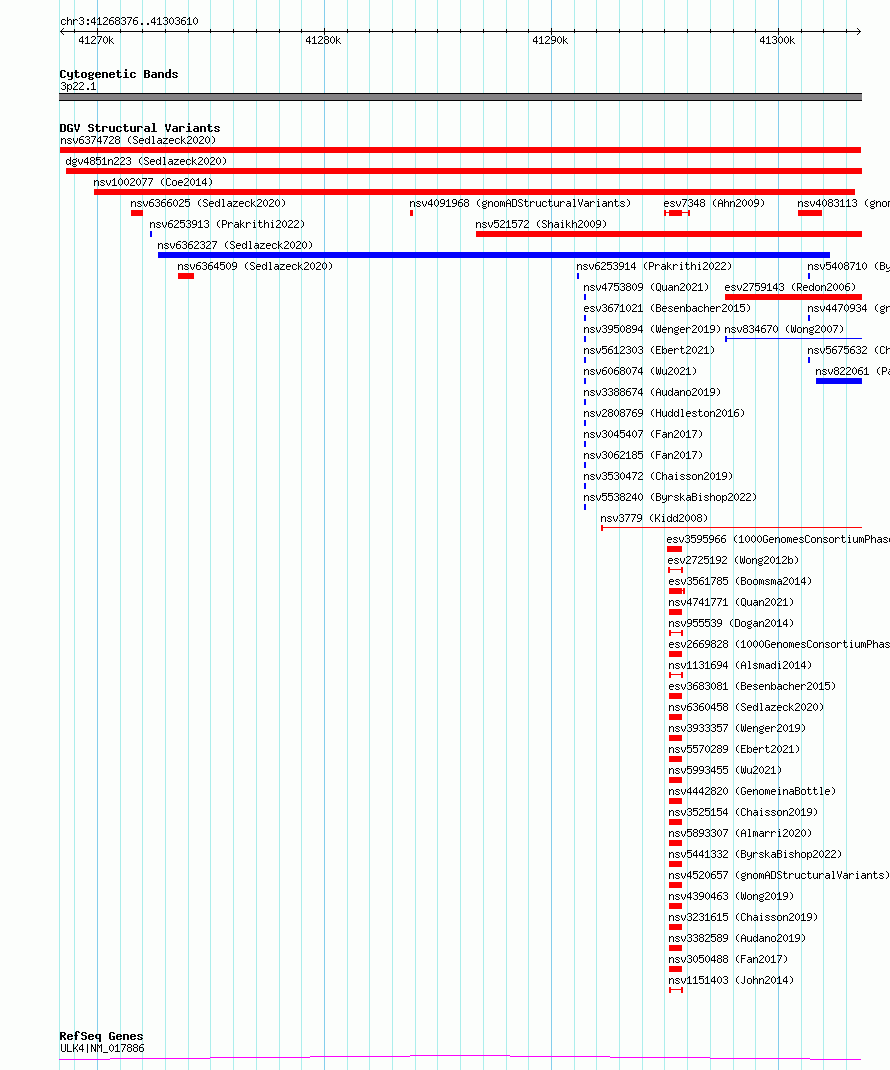Click the RefSeq Genes track heading
Viewport: 890px width, 1070px height.
(x=102, y=1036)
